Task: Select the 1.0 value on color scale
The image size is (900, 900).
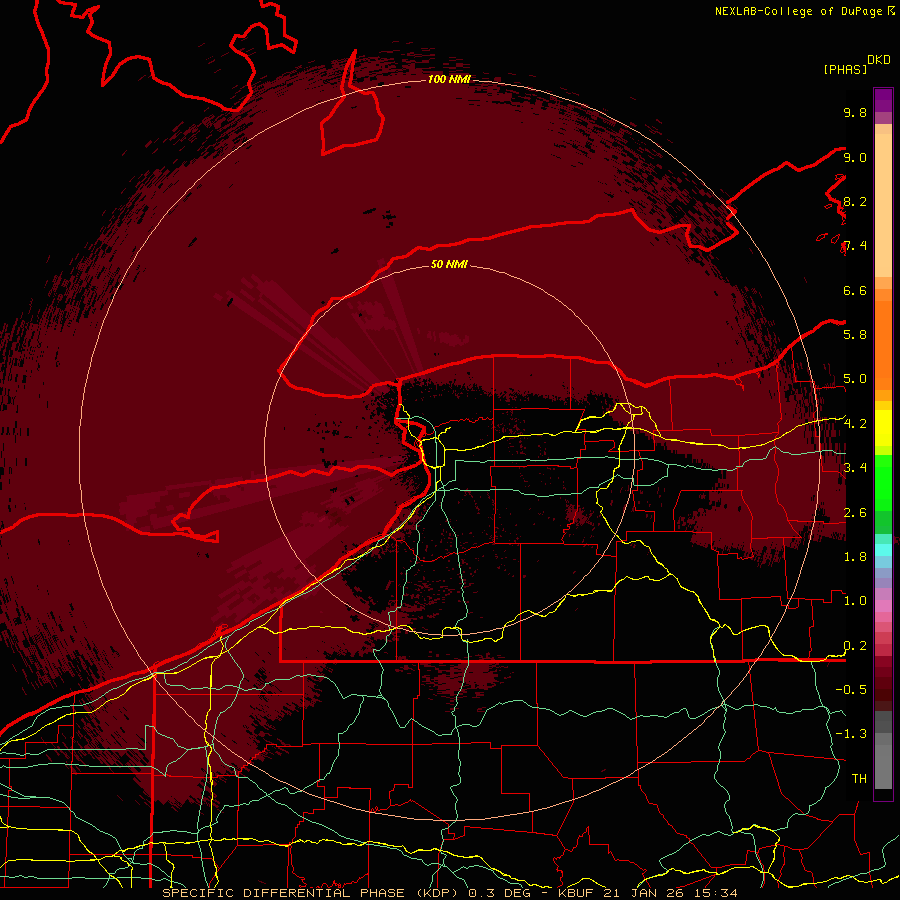Action: (x=855, y=600)
